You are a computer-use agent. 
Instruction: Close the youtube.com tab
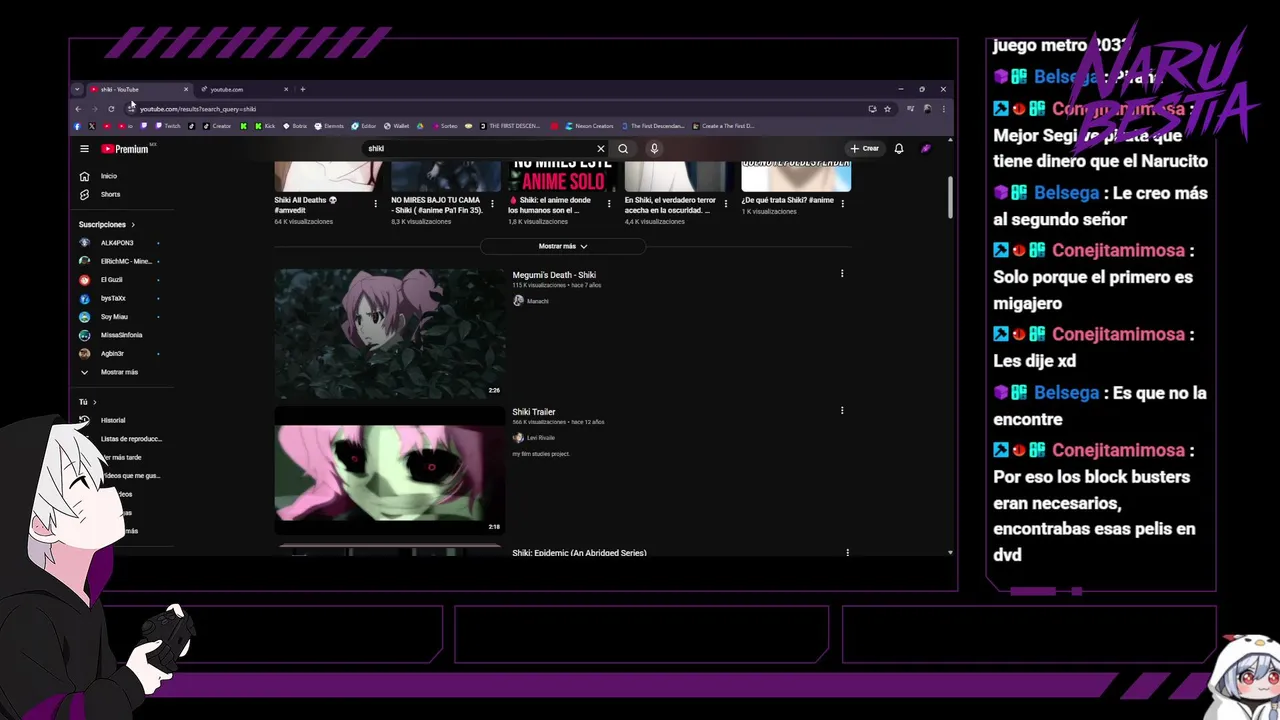(286, 89)
